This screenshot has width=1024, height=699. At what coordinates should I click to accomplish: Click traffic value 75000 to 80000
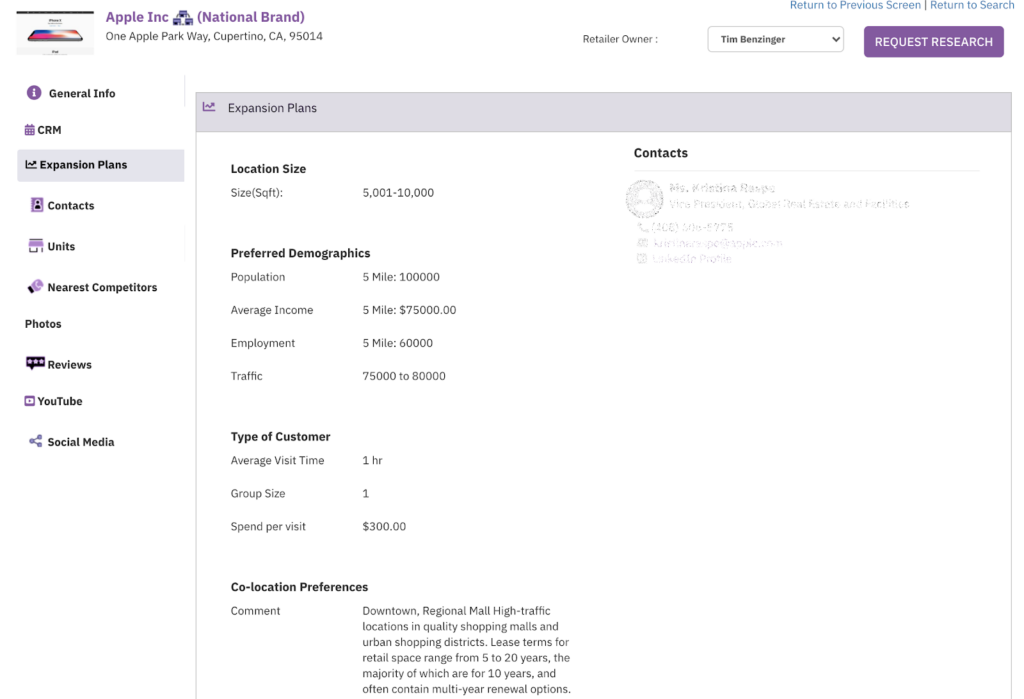404,376
